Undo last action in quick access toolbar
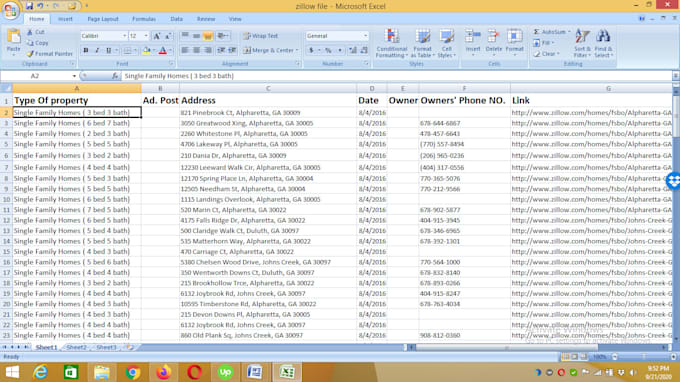 pos(40,6)
